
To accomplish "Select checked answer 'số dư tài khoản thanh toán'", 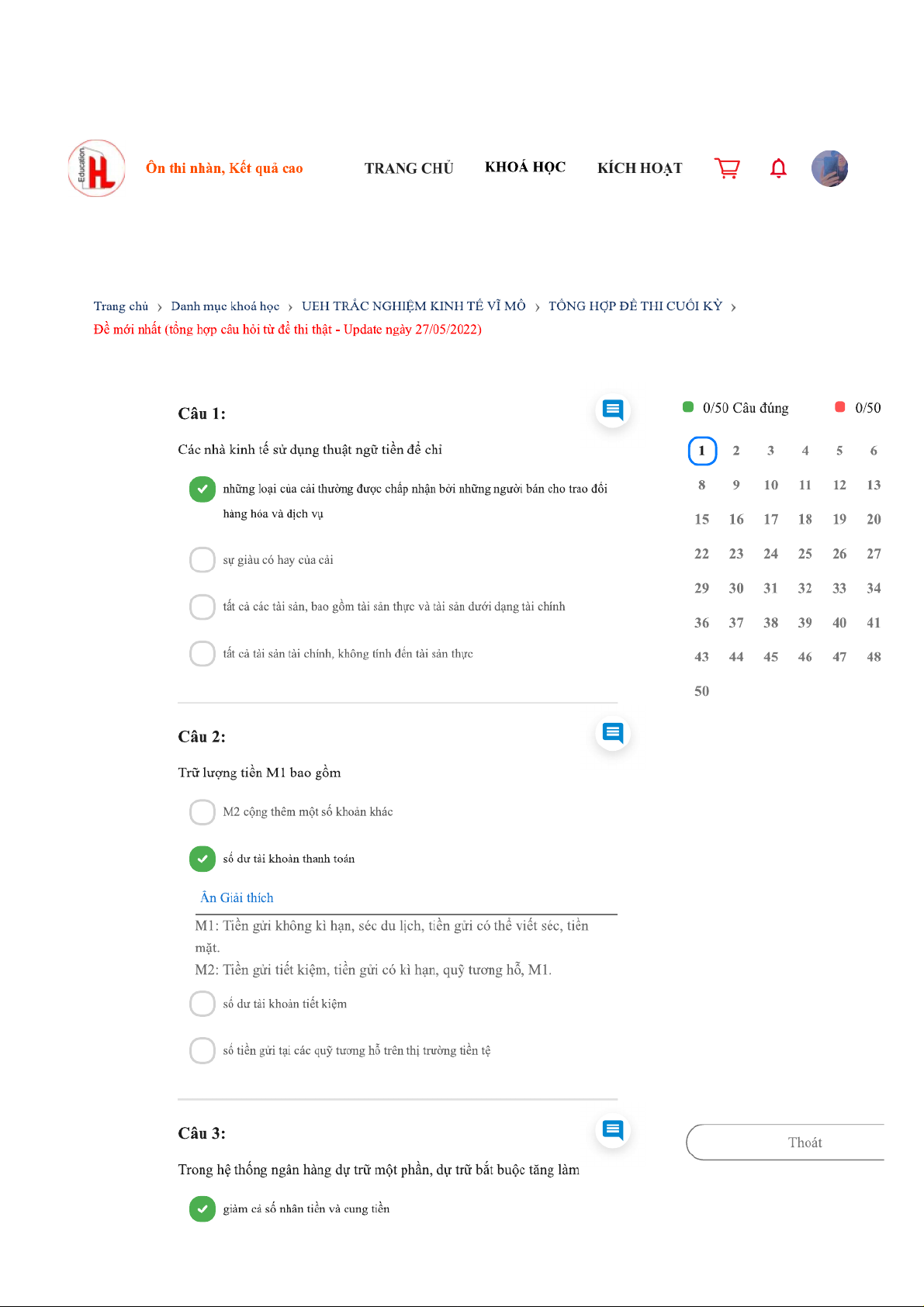I will click(202, 859).
